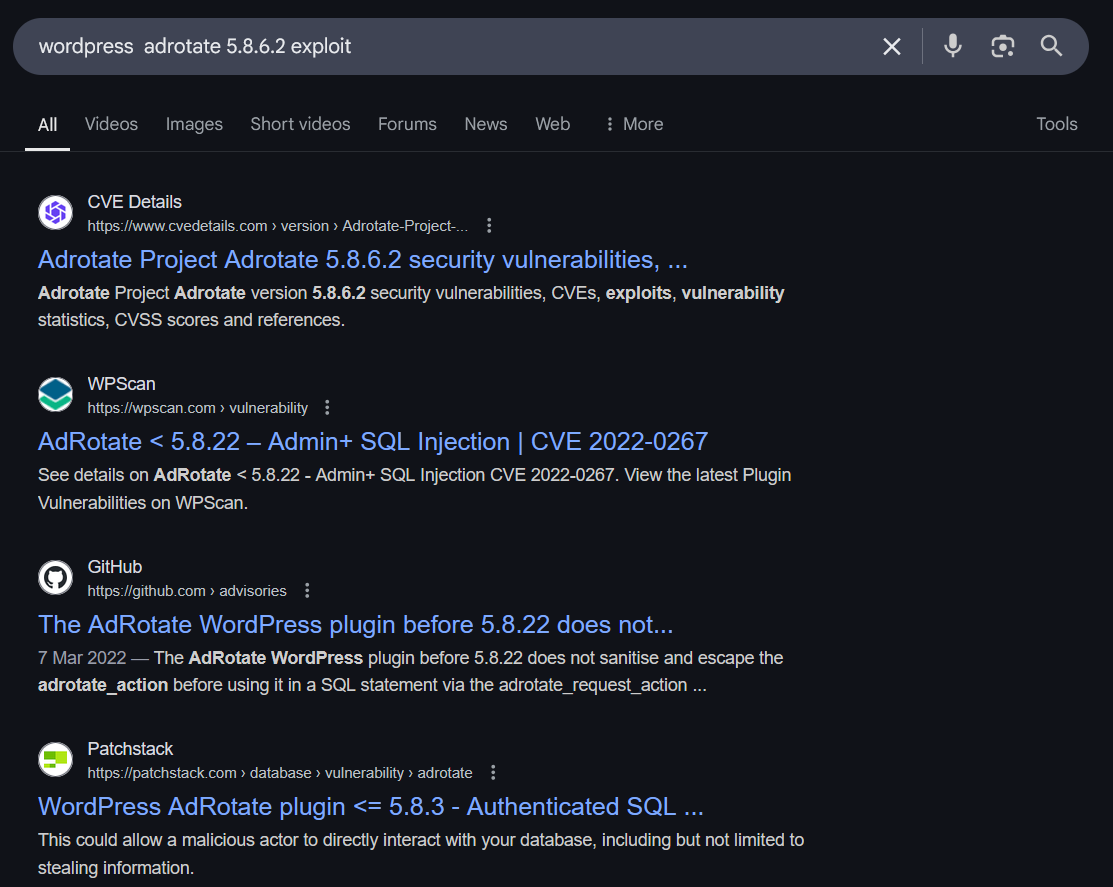1113x887 pixels.
Task: Open WordPress AdRotate plugin <= 5.8.3 link
Action: pos(371,807)
